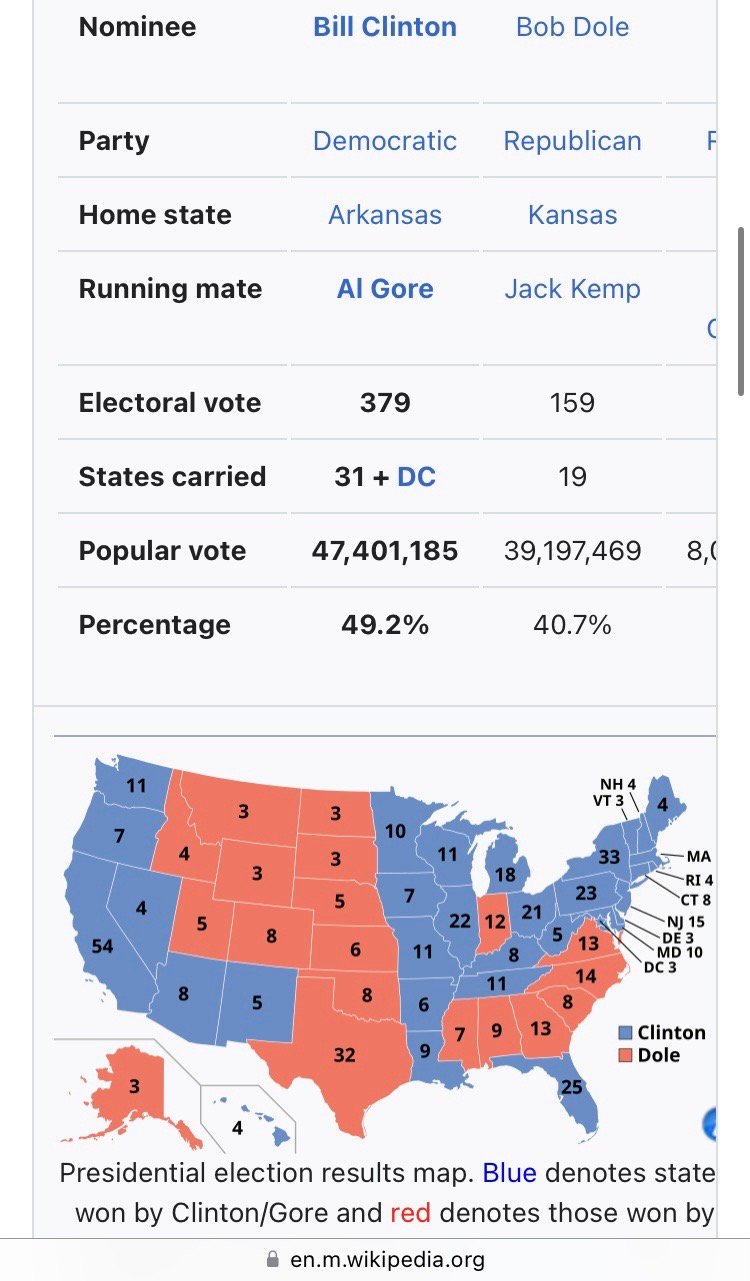Tap Texas on the election map
The height and width of the screenshot is (1281, 750).
click(340, 1055)
